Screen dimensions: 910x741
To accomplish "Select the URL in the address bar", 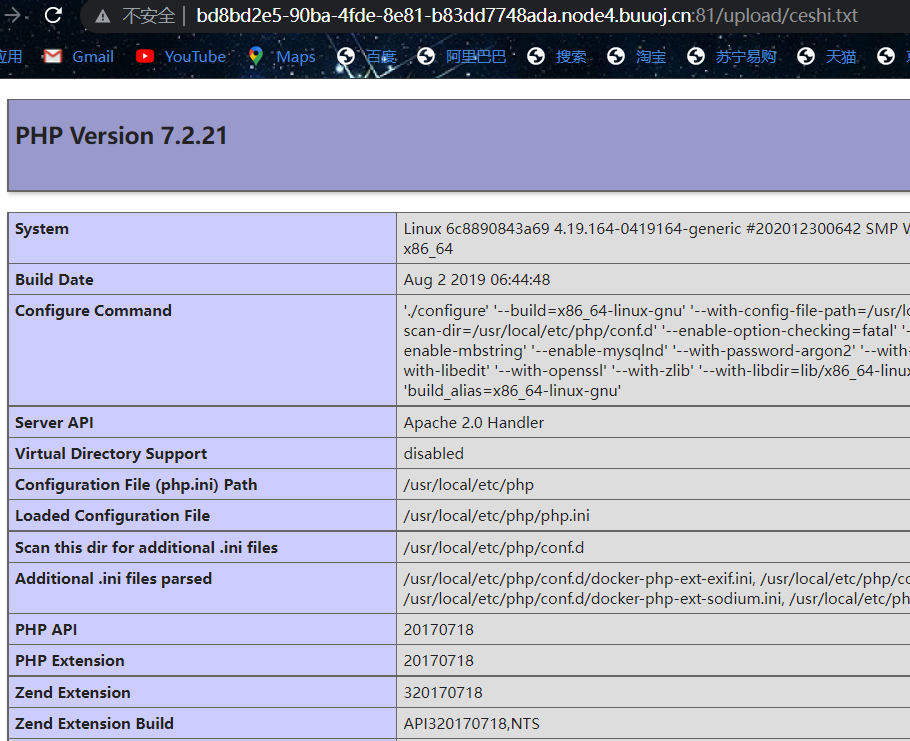I will (x=526, y=16).
